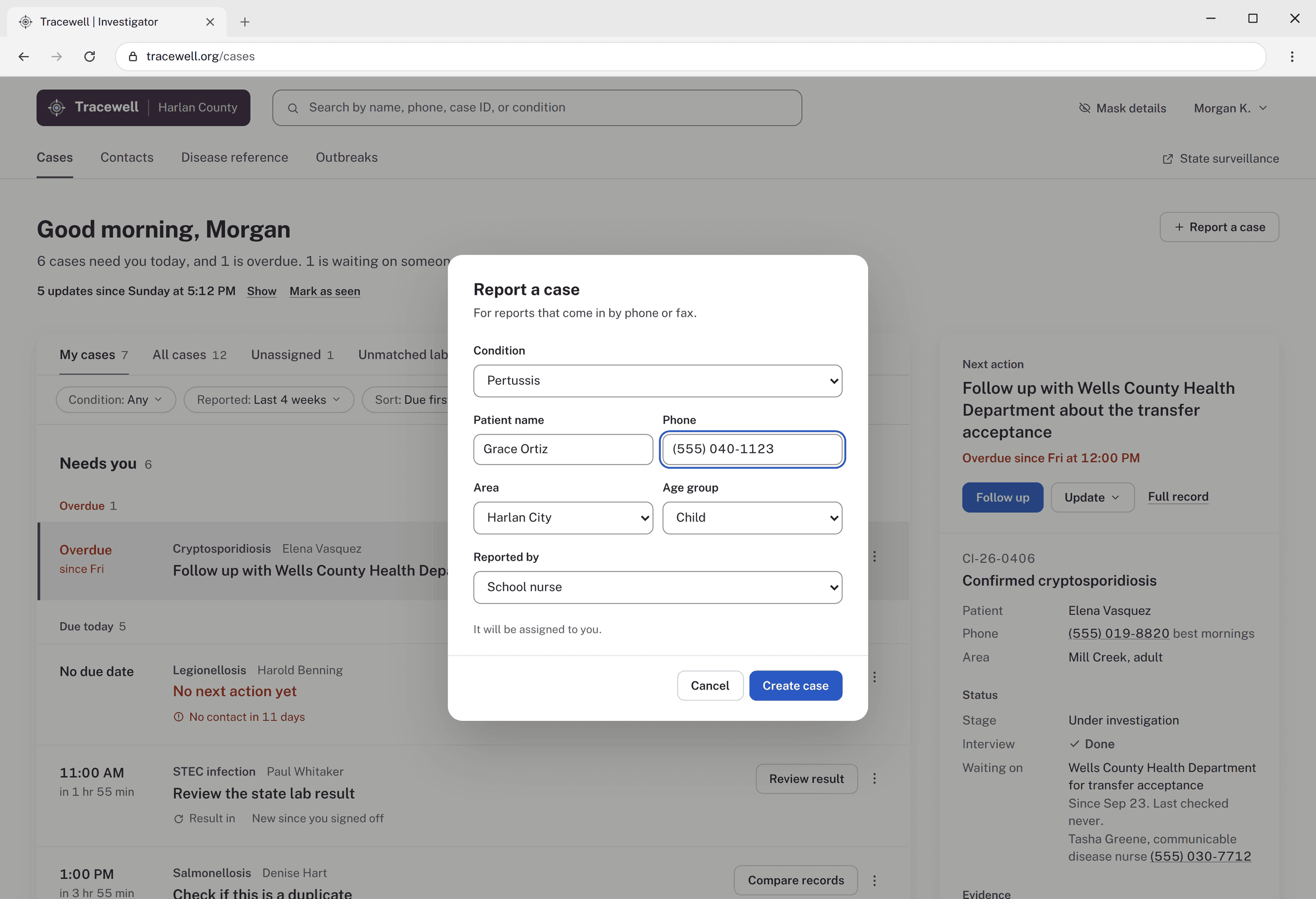This screenshot has height=899, width=1316.
Task: Click the browser back arrow
Action: [24, 56]
